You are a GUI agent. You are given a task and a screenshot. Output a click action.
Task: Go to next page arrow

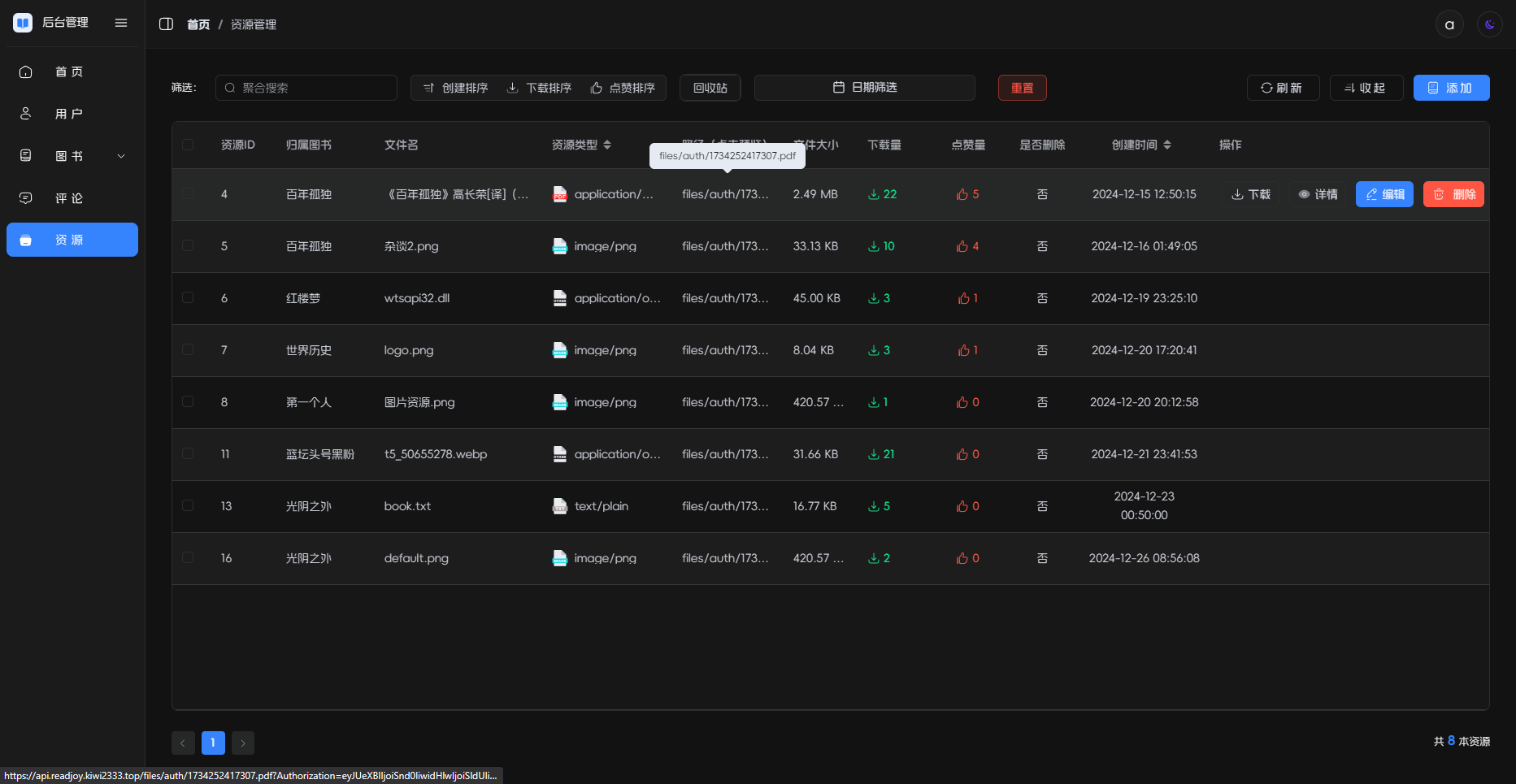pyautogui.click(x=243, y=743)
